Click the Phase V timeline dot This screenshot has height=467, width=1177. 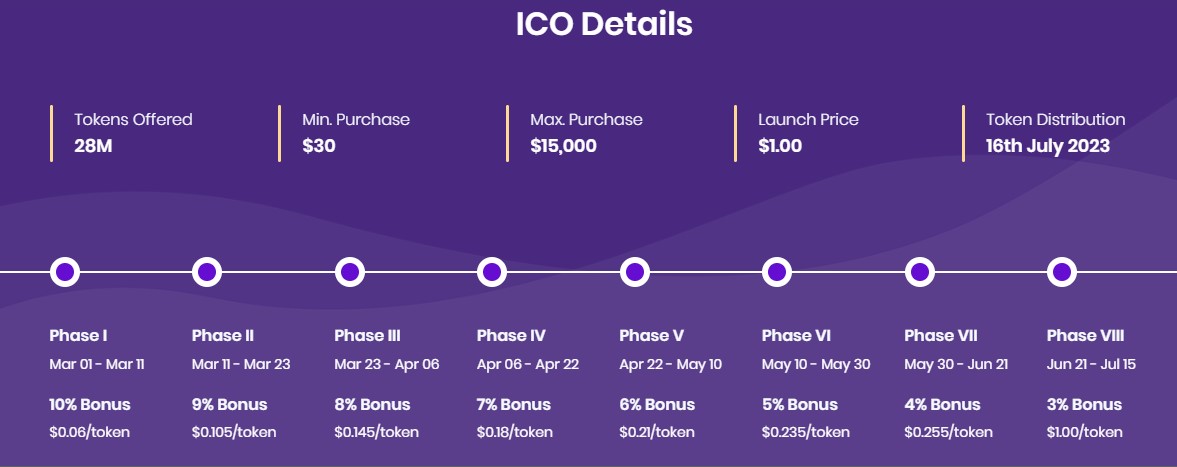click(634, 272)
